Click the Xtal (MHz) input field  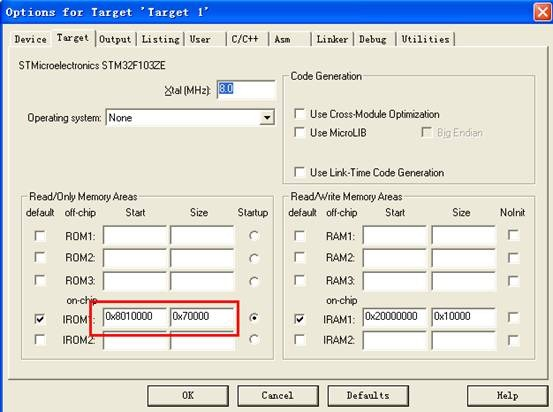(x=246, y=89)
